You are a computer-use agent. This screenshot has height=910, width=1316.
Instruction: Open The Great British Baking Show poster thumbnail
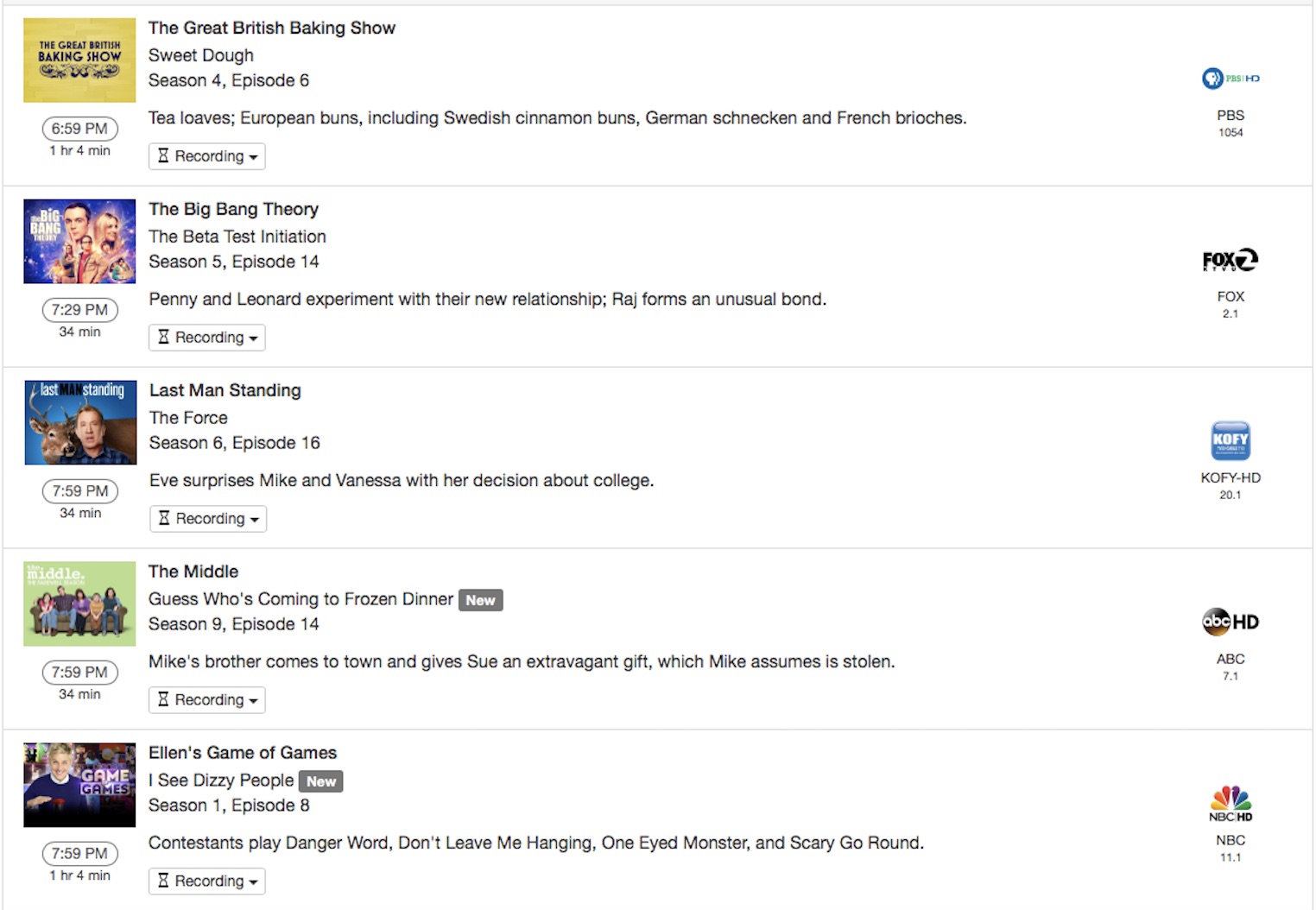point(79,60)
